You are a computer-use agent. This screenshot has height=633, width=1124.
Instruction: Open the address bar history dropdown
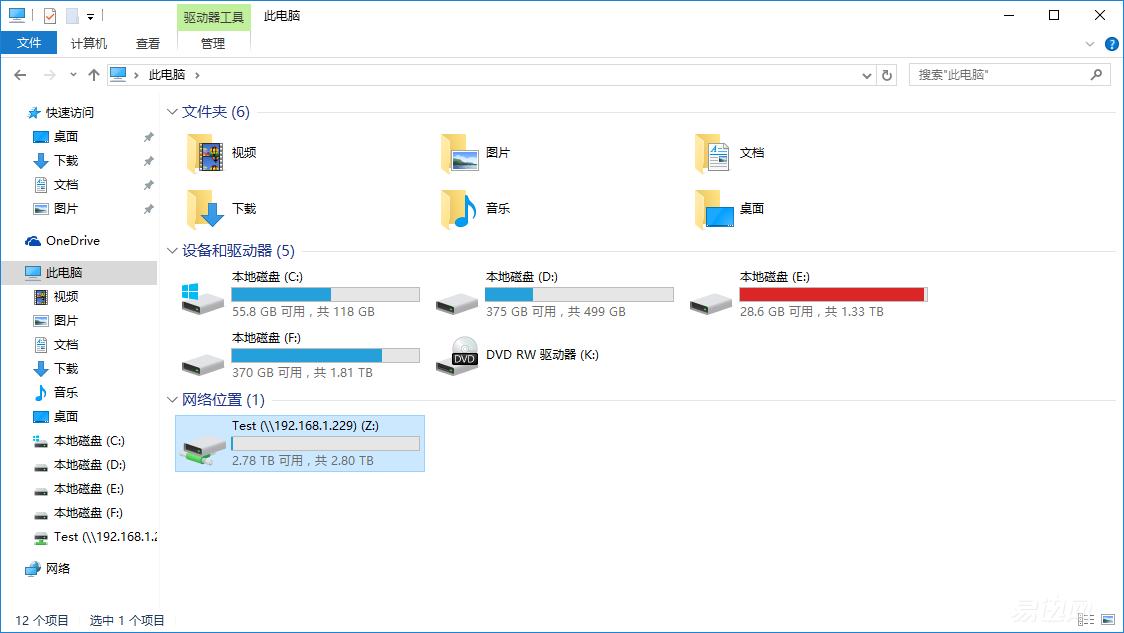(x=867, y=75)
